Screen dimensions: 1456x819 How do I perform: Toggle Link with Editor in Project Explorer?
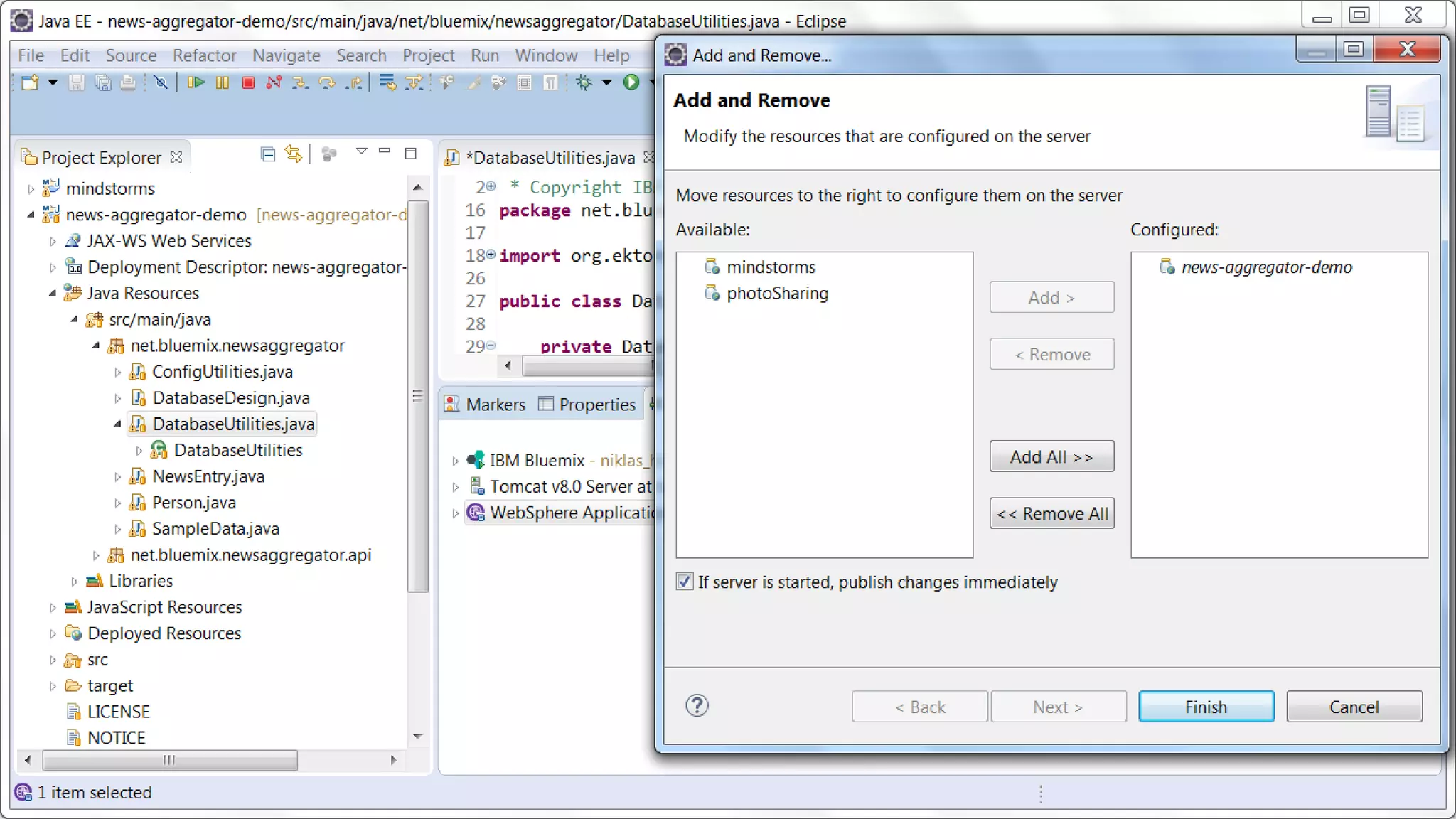pyautogui.click(x=293, y=154)
